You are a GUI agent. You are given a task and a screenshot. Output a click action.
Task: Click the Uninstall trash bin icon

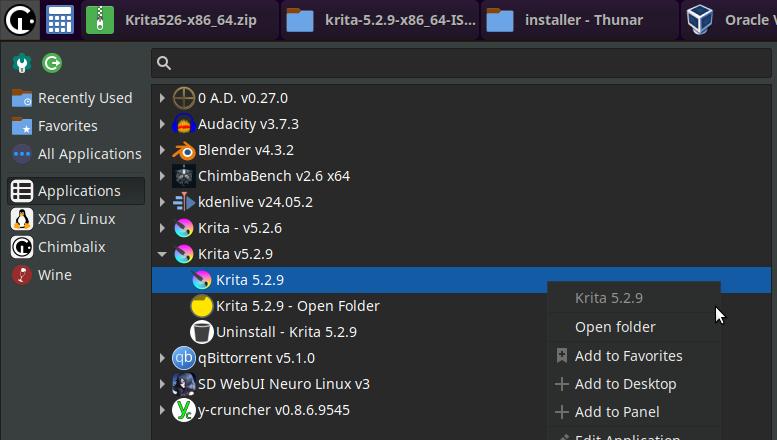pos(202,332)
